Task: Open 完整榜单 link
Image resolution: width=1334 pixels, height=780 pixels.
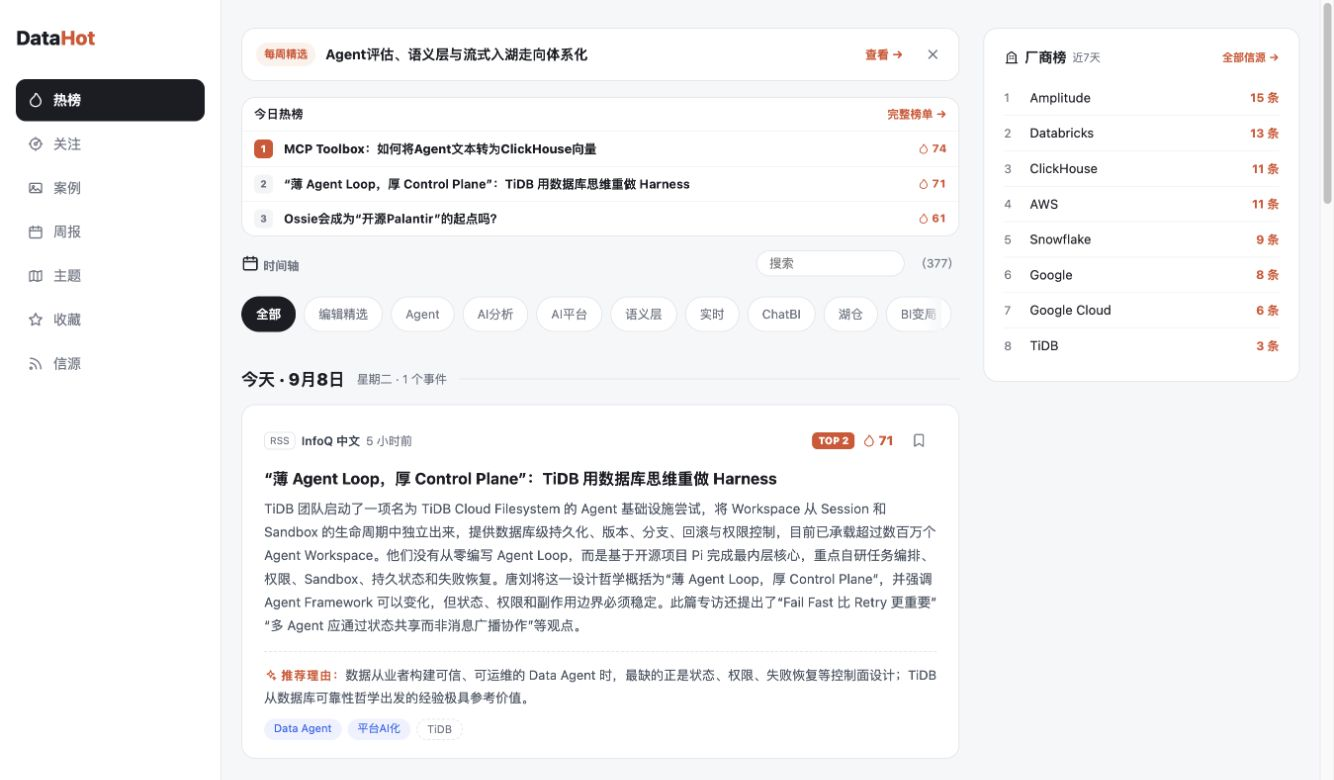Action: point(916,114)
